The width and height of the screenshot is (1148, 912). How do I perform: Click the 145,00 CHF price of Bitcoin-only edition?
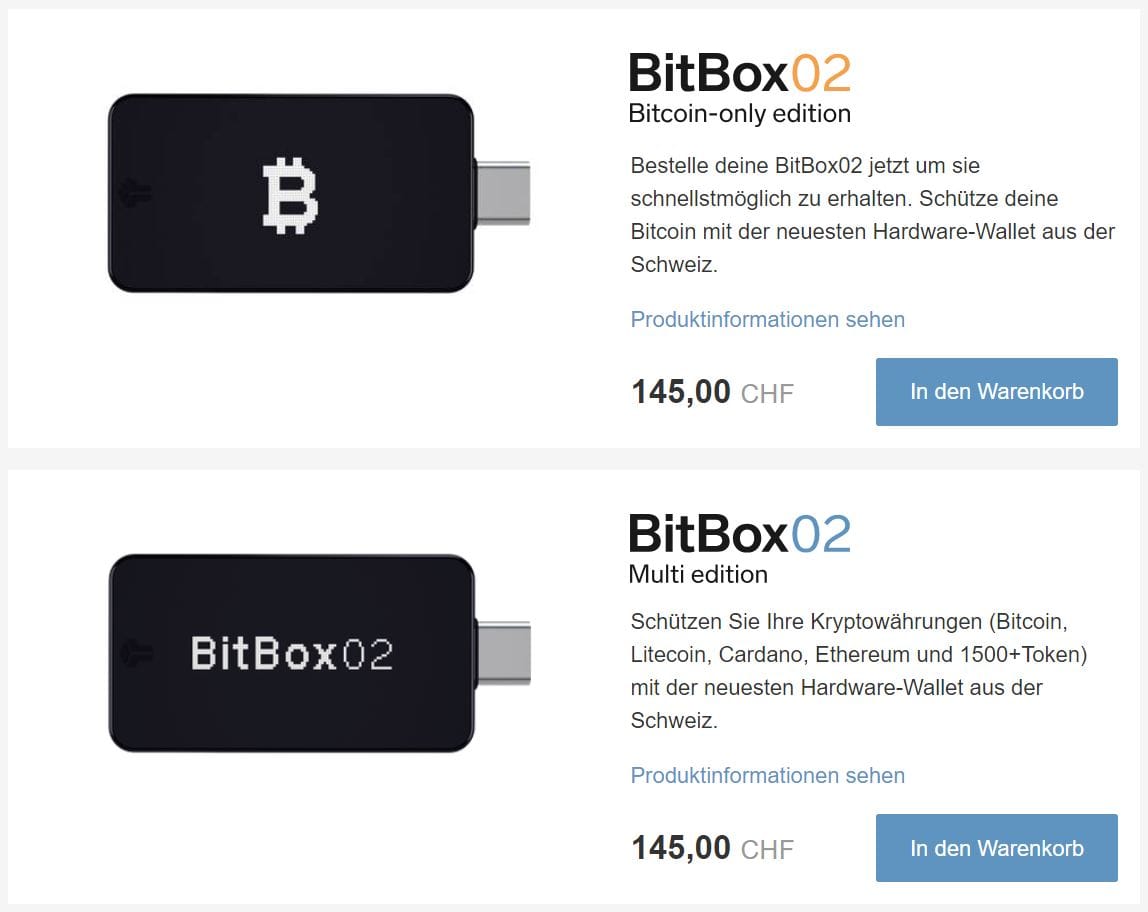point(712,392)
